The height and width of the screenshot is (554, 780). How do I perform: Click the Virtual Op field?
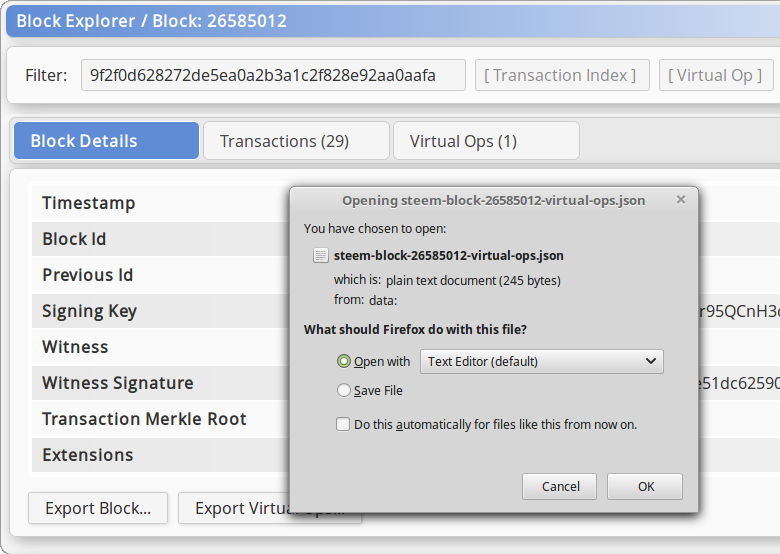coord(716,75)
